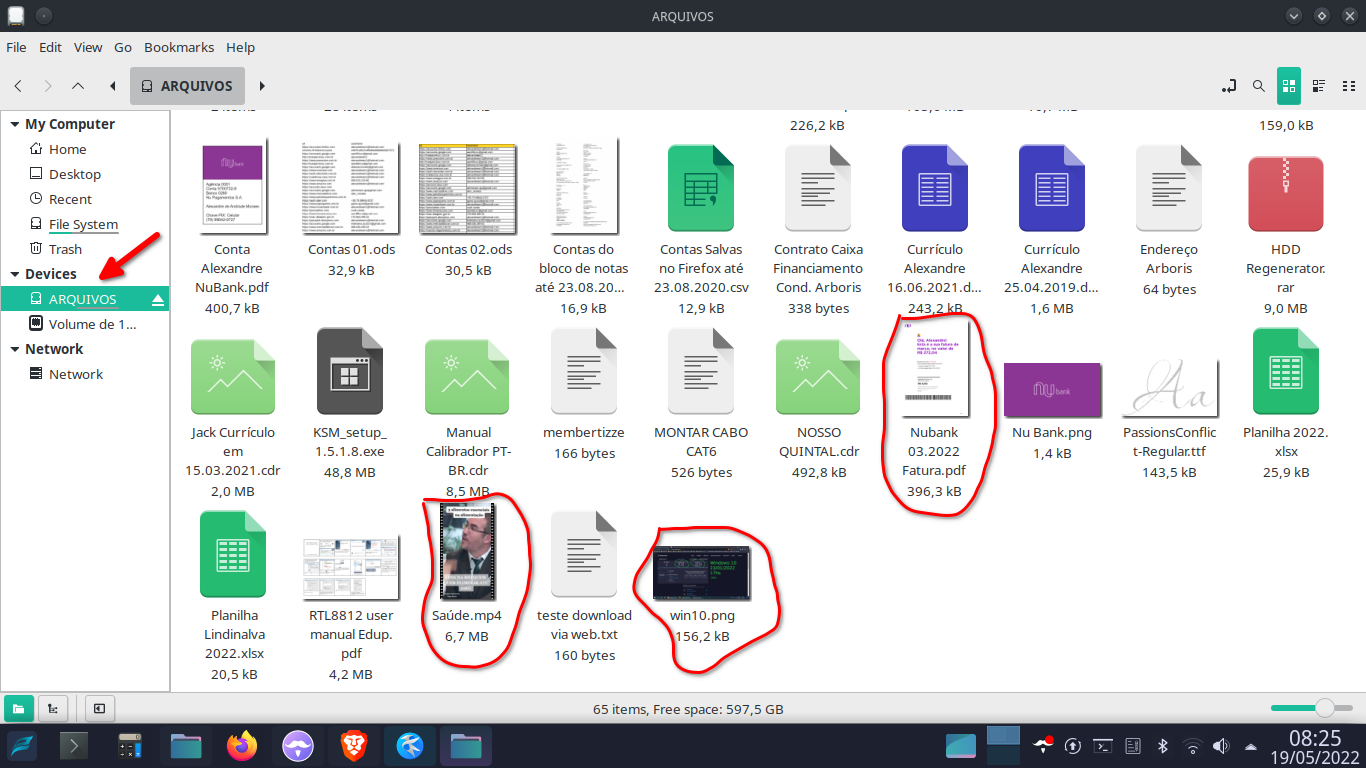Select Contas 02.ods file
1366x768 pixels.
[468, 209]
